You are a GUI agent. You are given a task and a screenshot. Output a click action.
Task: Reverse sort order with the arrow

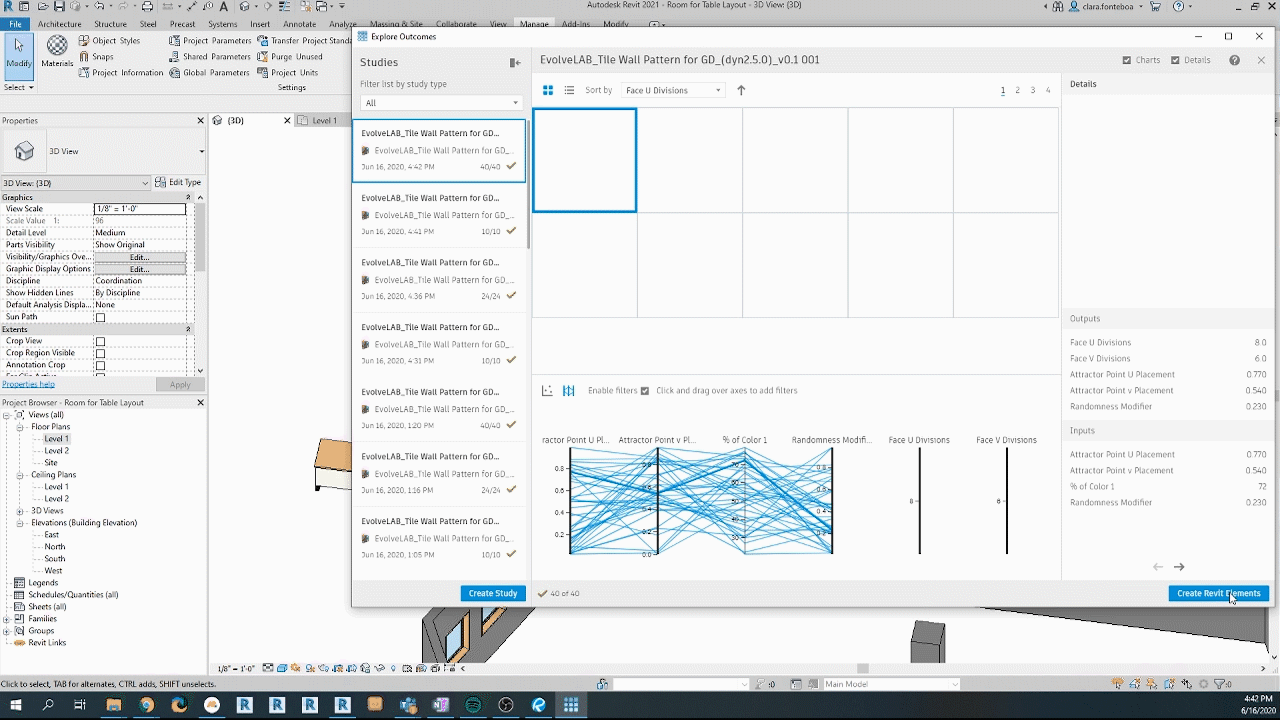(x=741, y=90)
